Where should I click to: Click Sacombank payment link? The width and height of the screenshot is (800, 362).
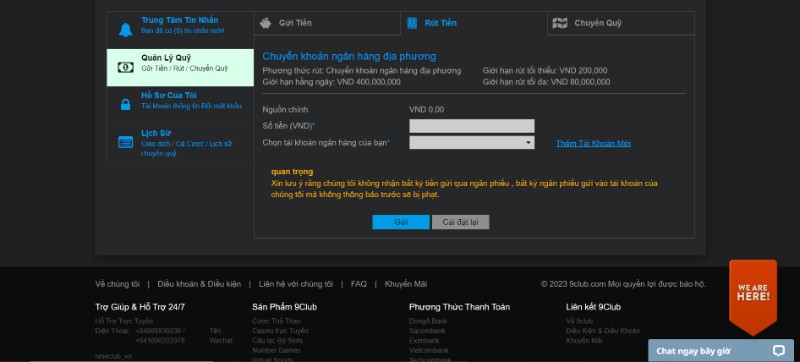pyautogui.click(x=427, y=331)
